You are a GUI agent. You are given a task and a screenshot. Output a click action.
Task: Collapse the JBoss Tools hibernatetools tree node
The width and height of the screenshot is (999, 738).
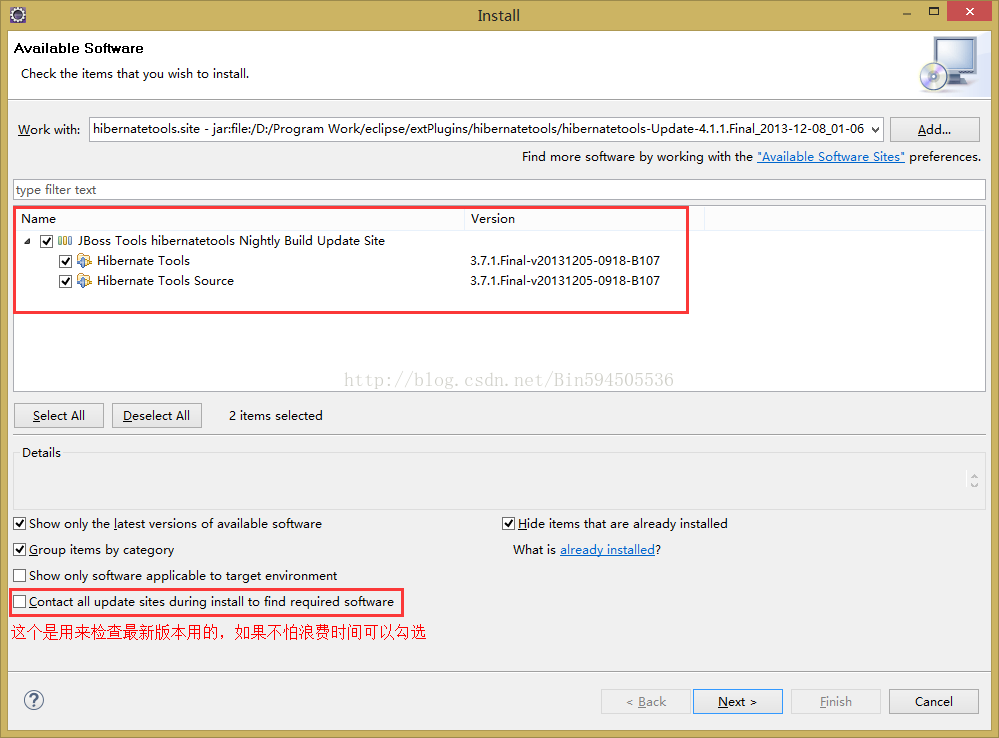click(x=27, y=242)
